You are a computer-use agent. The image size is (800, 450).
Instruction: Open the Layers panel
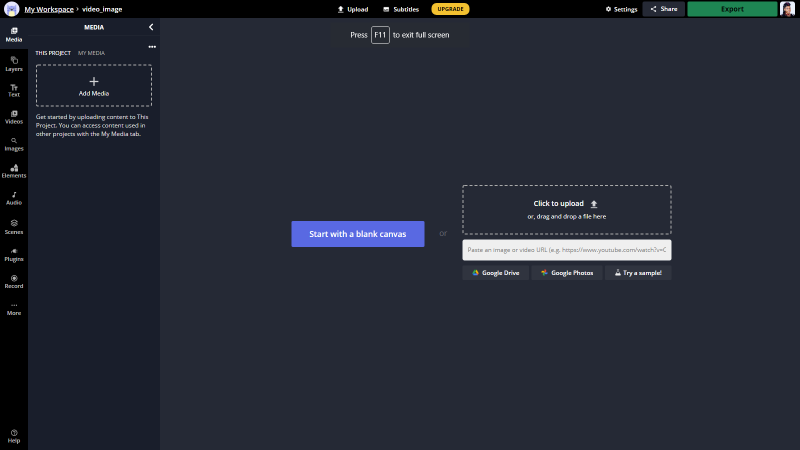coord(14,64)
